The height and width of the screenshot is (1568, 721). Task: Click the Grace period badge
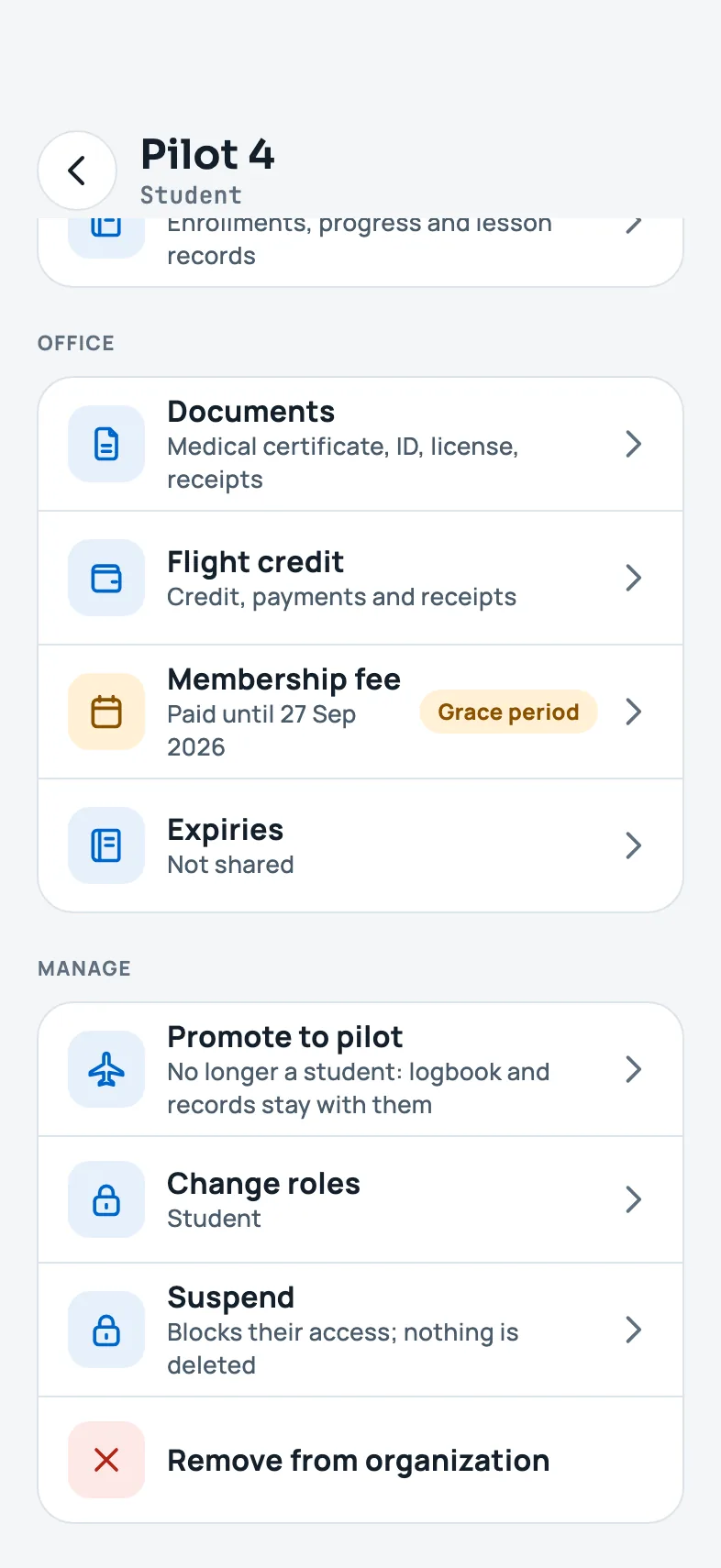pos(508,712)
